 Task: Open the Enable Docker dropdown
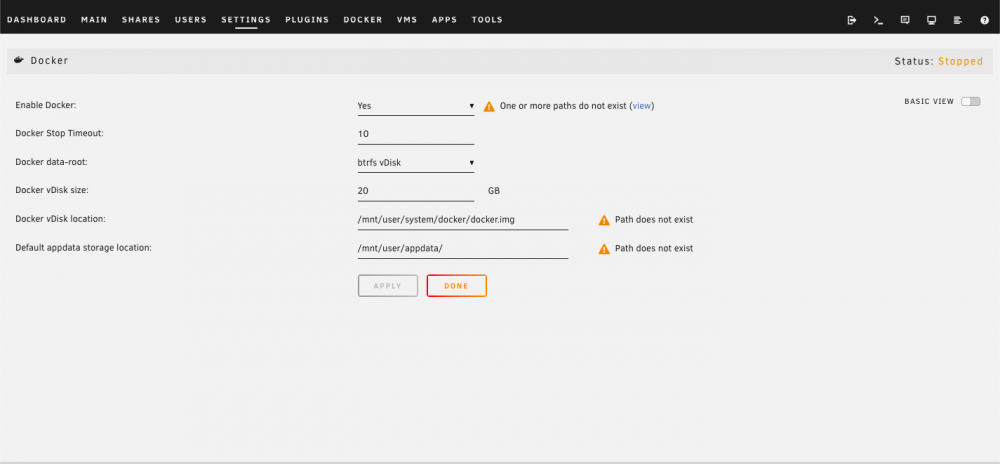point(416,106)
